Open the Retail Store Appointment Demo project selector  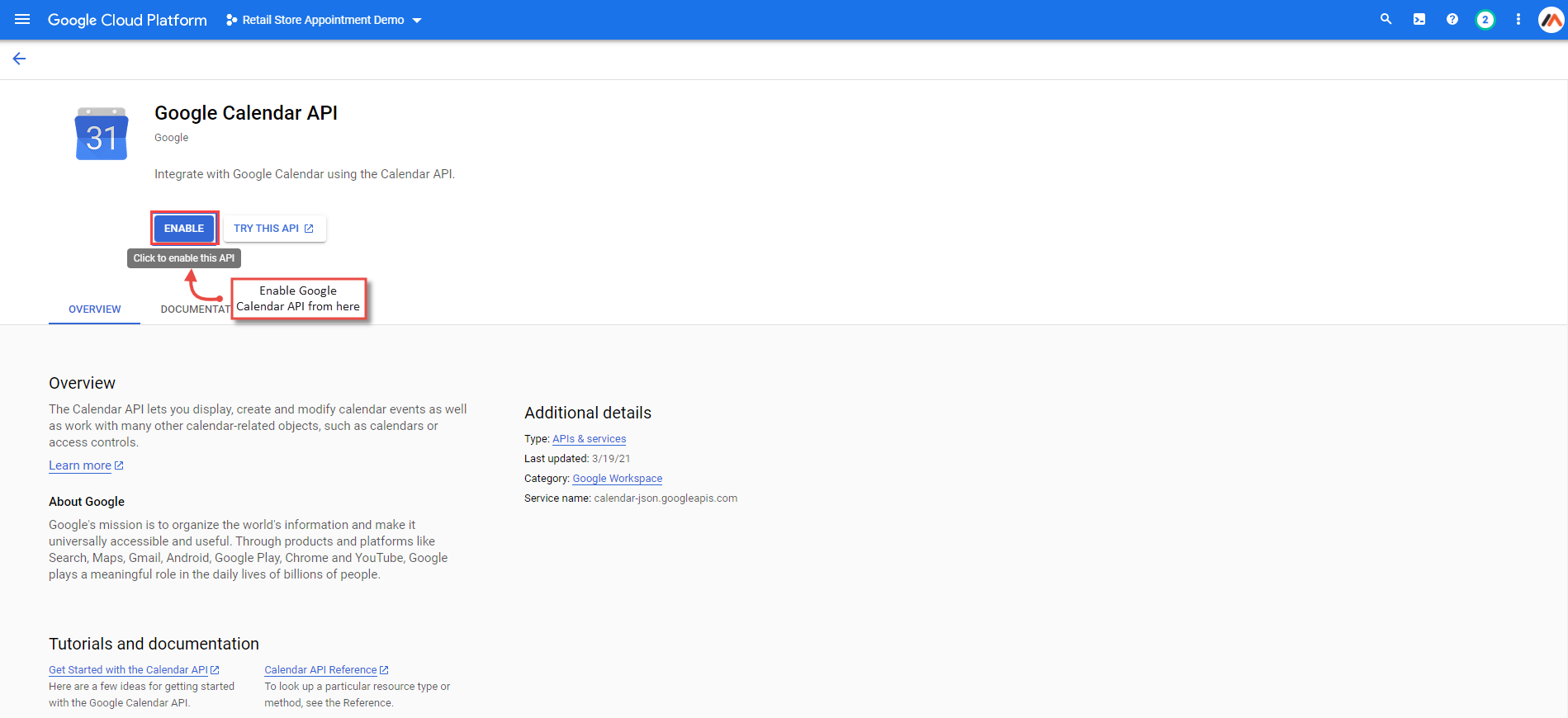coord(324,20)
